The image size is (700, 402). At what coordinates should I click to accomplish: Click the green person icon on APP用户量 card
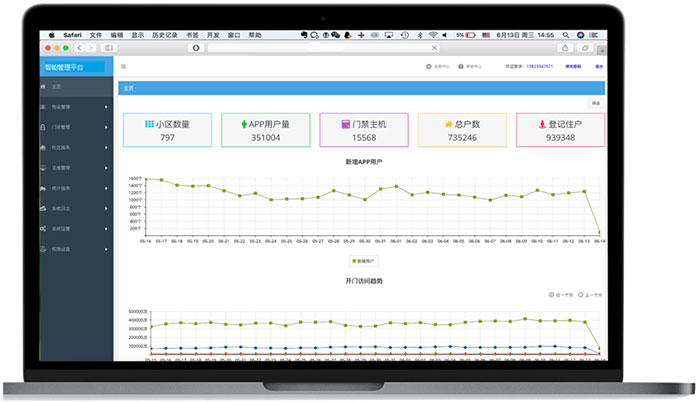[245, 124]
